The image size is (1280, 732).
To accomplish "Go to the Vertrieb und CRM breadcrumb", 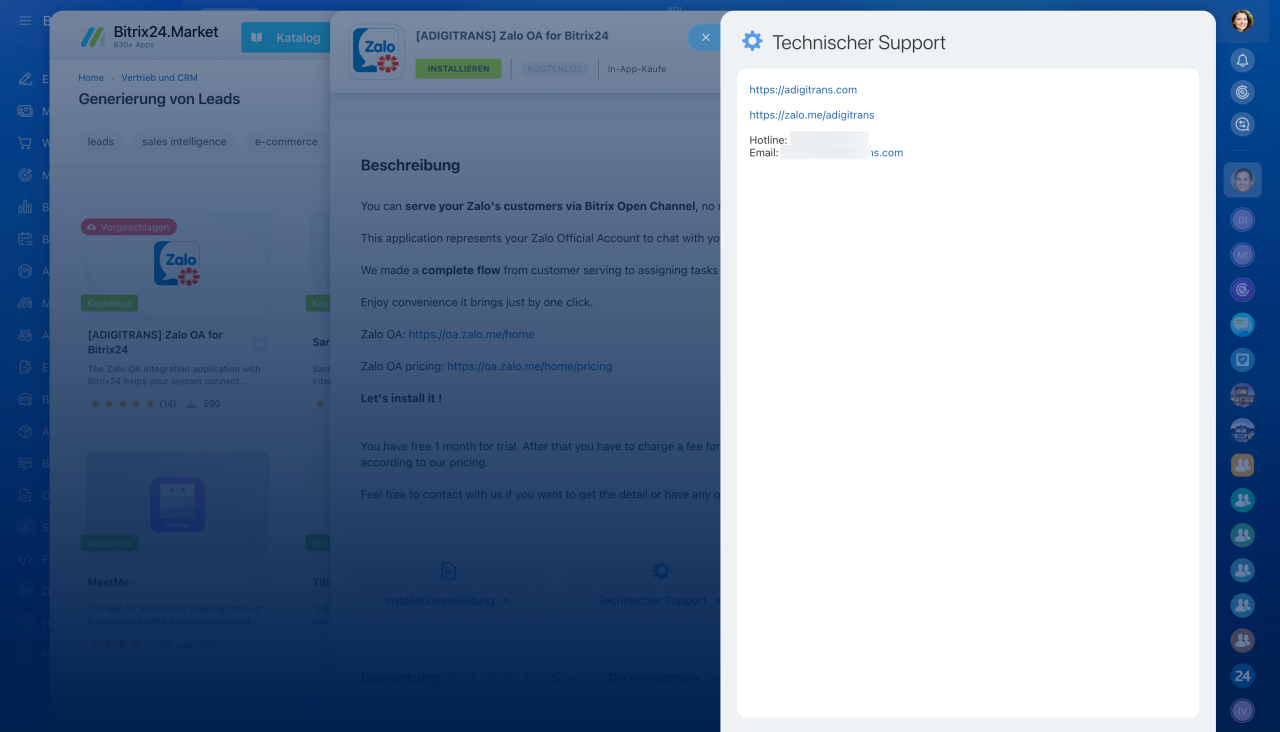I will tap(159, 78).
